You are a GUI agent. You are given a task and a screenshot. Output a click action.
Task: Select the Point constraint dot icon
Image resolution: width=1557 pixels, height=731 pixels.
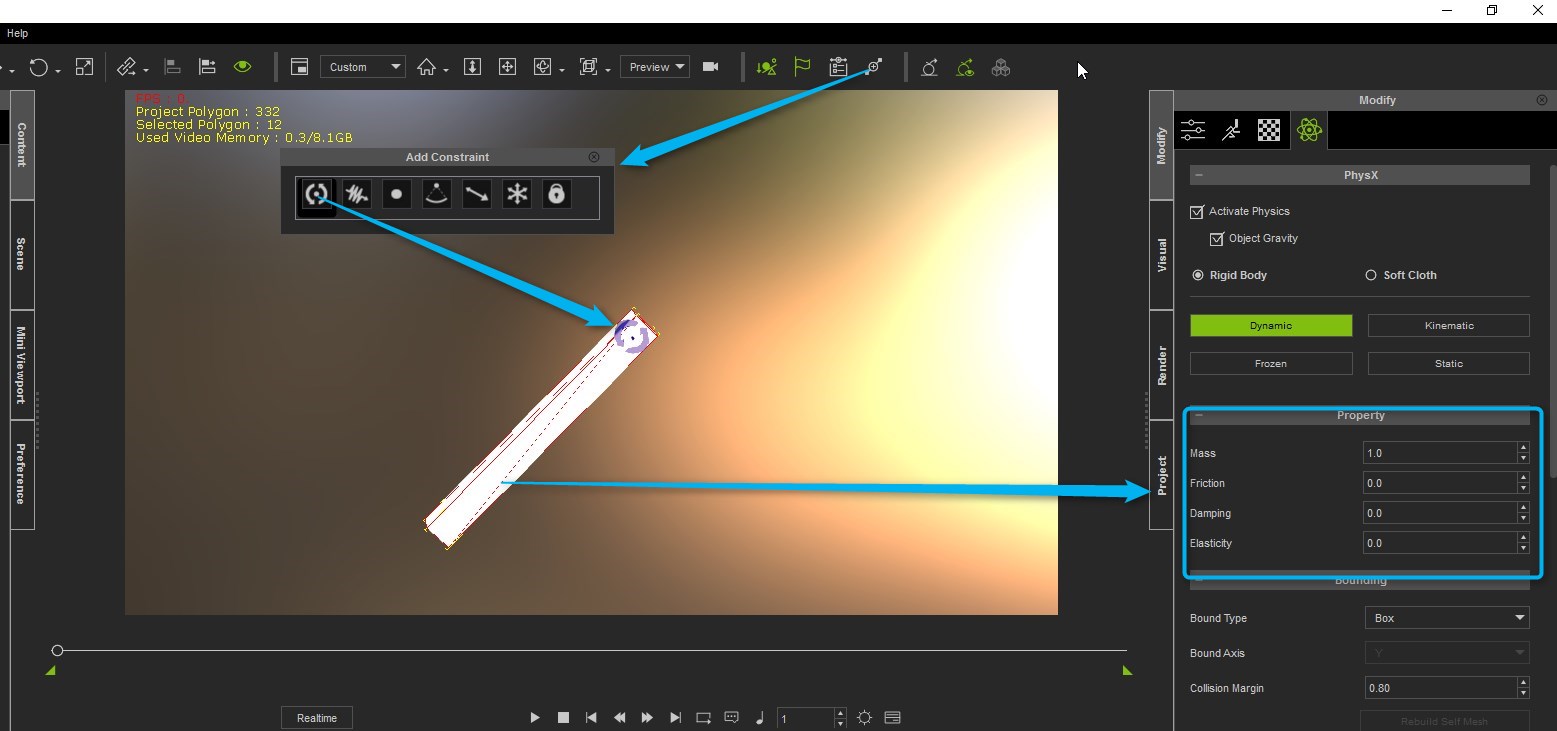coord(396,194)
